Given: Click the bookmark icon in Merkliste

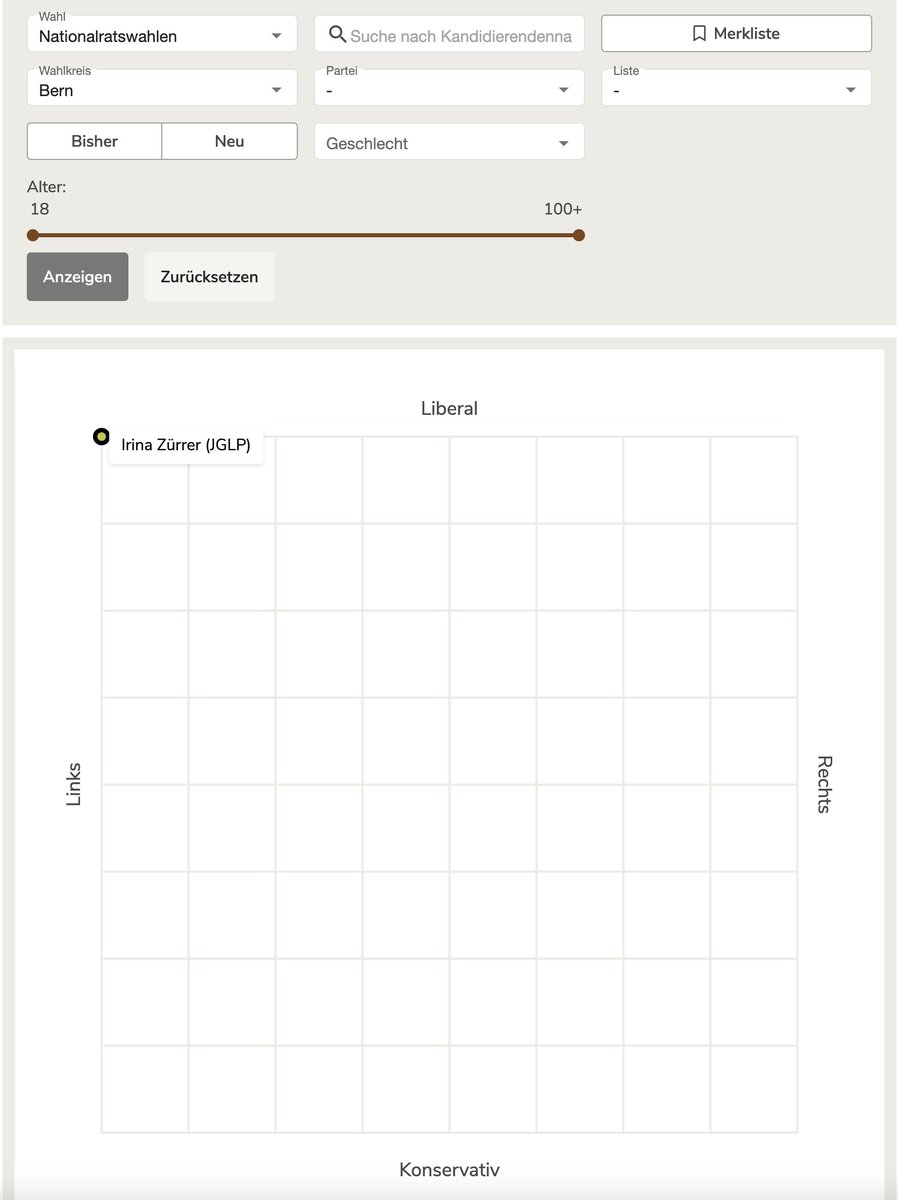Looking at the screenshot, I should [699, 33].
